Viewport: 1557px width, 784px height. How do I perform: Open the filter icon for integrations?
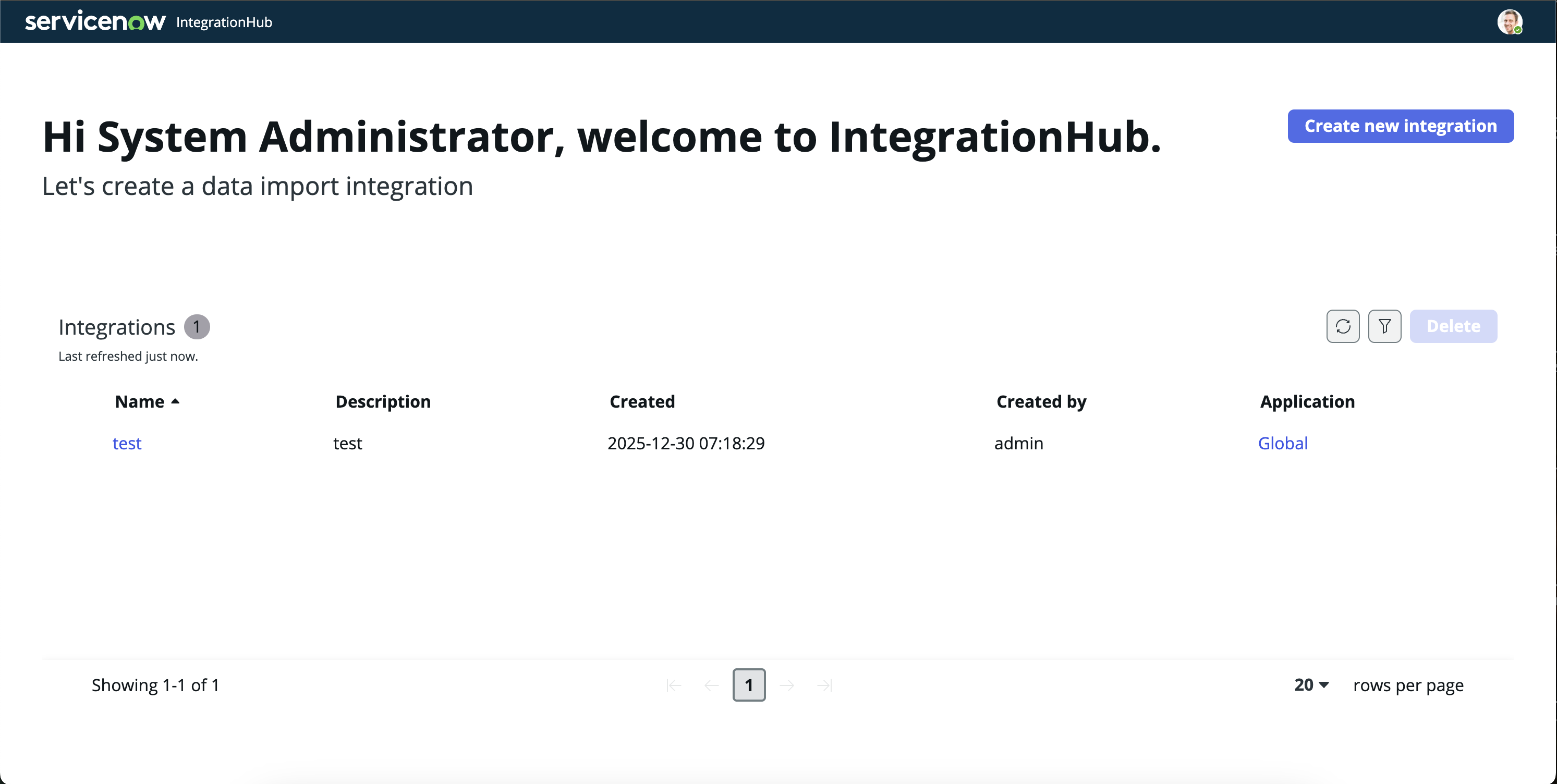1384,326
